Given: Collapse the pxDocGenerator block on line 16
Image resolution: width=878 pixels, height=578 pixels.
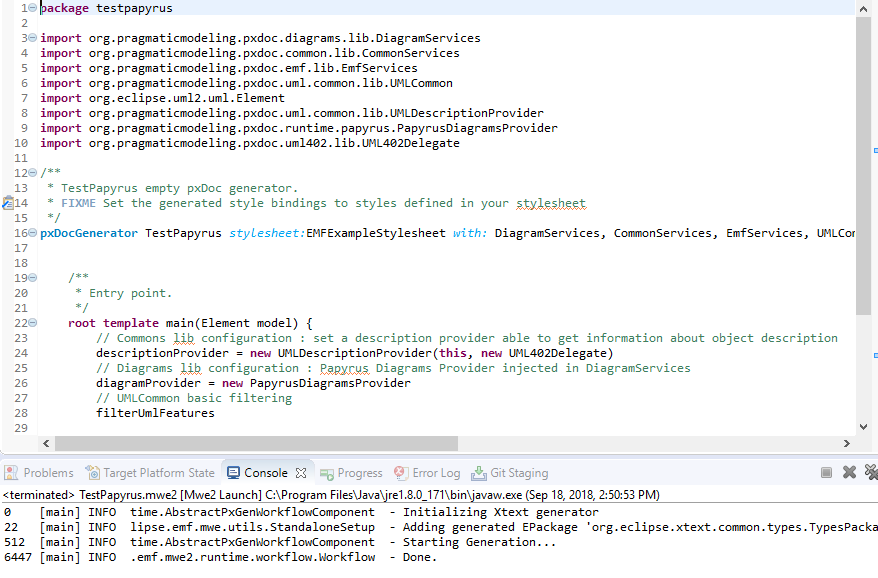Looking at the screenshot, I should coord(33,233).
